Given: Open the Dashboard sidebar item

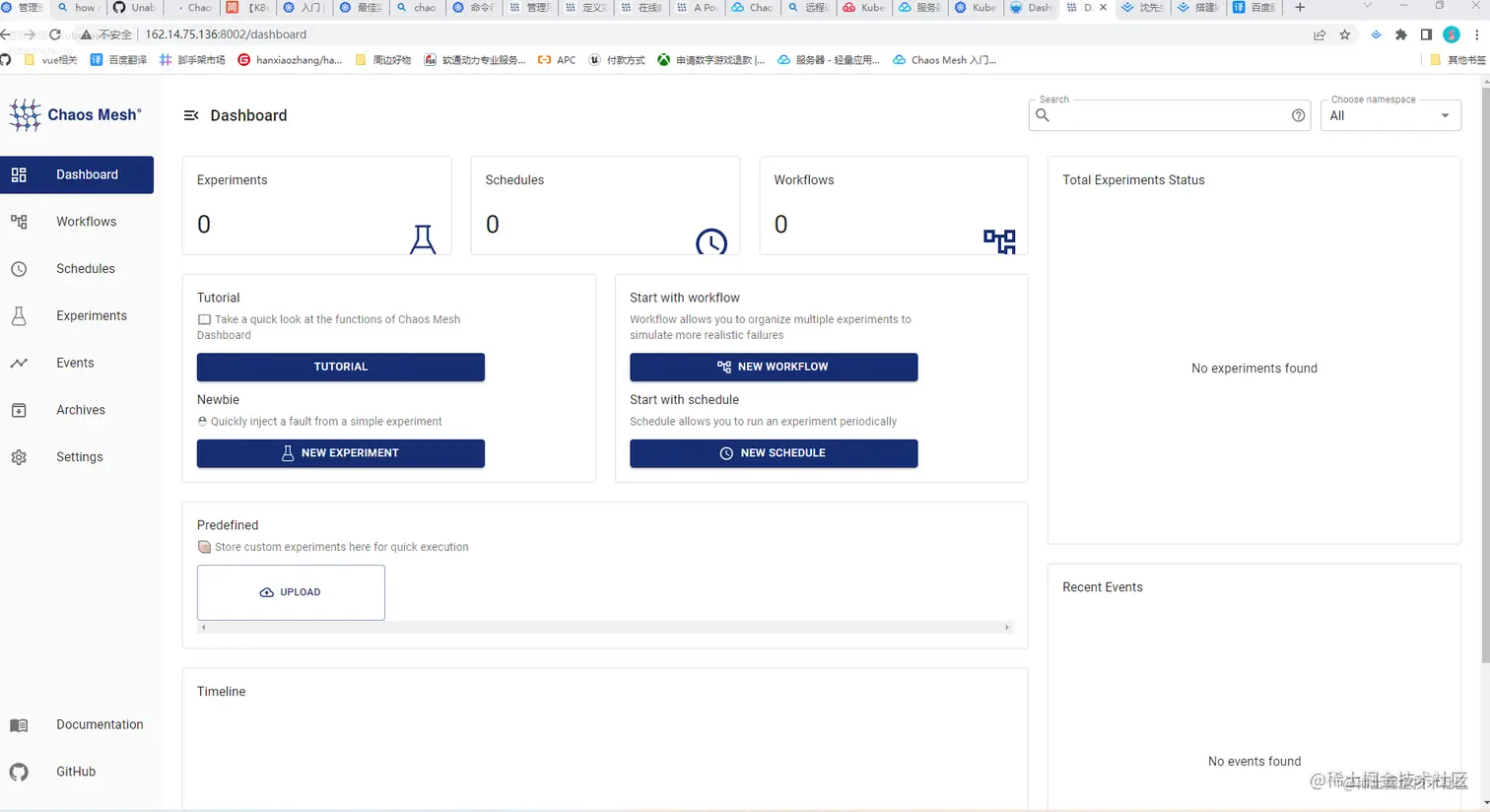Looking at the screenshot, I should [x=77, y=174].
